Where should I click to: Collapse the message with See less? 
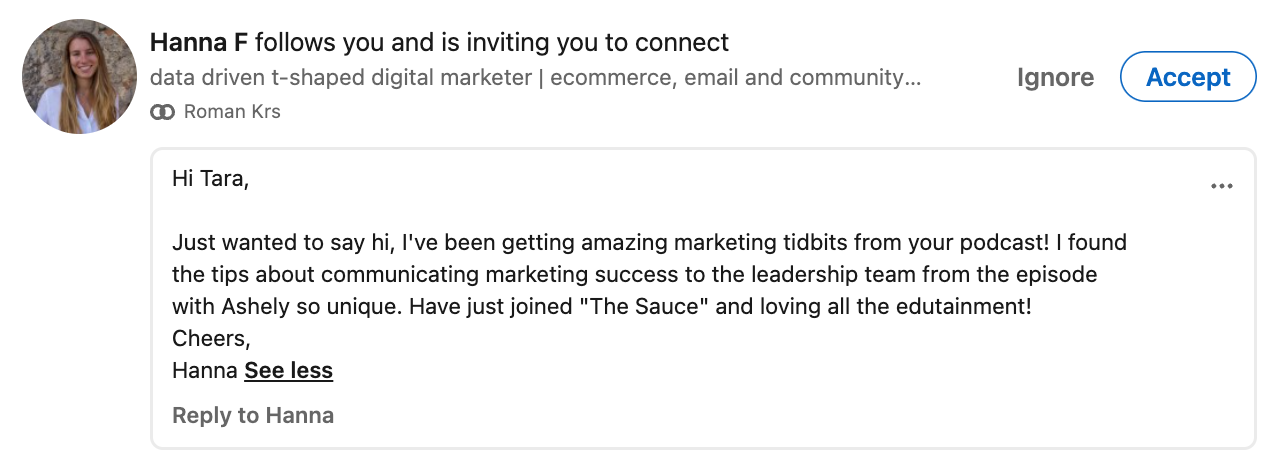point(288,371)
